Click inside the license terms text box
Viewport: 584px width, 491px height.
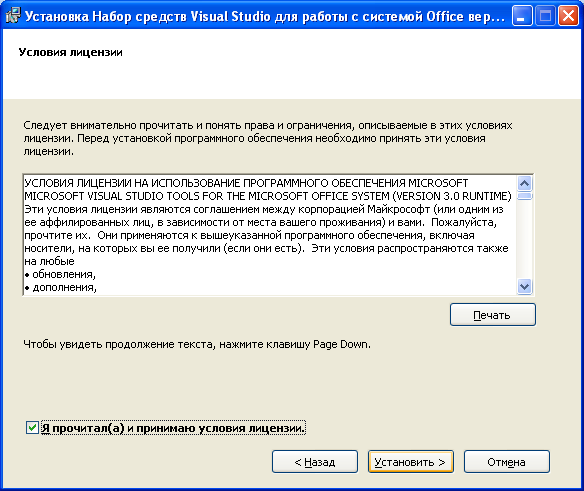tap(270, 235)
